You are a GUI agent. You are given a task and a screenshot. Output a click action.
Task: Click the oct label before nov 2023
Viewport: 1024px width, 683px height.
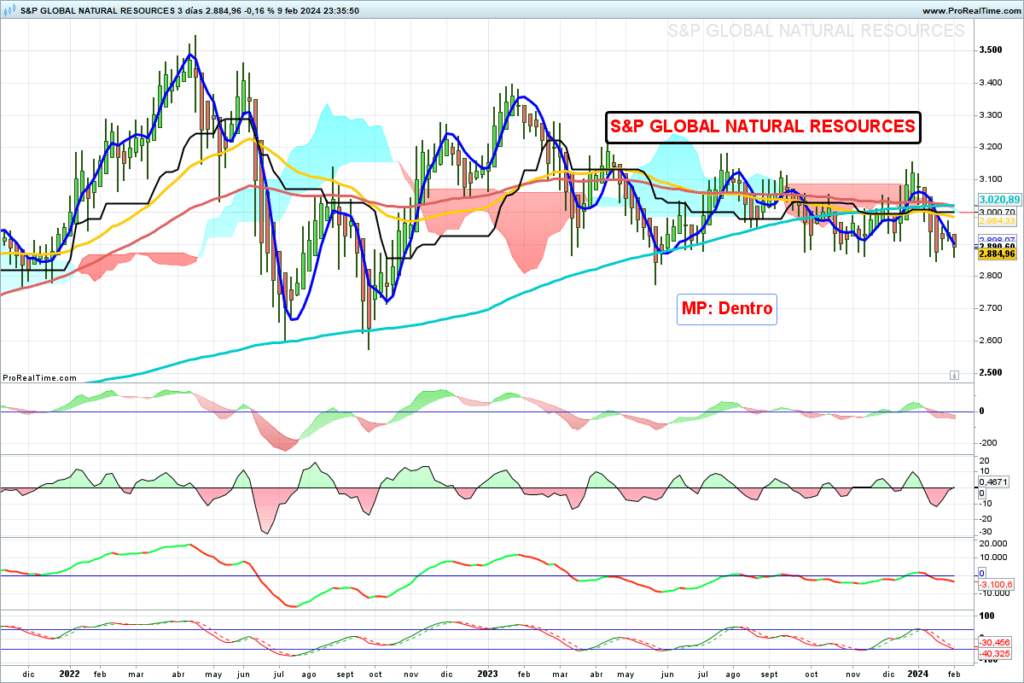click(x=811, y=675)
